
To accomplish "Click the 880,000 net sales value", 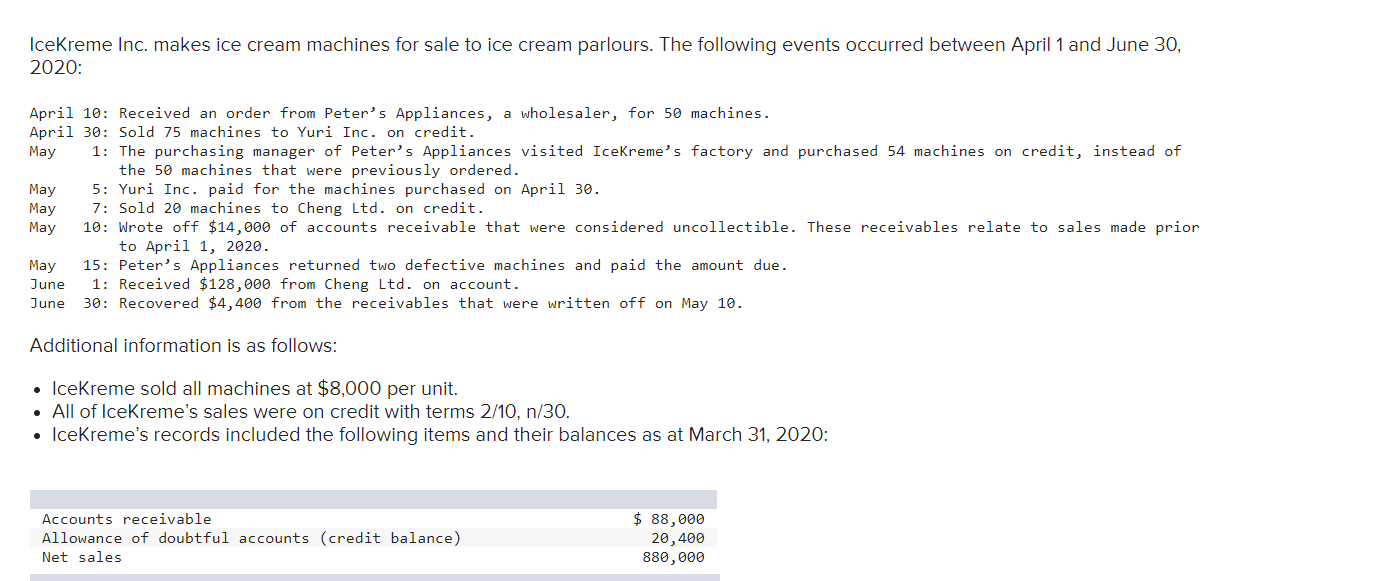I will tap(673, 557).
